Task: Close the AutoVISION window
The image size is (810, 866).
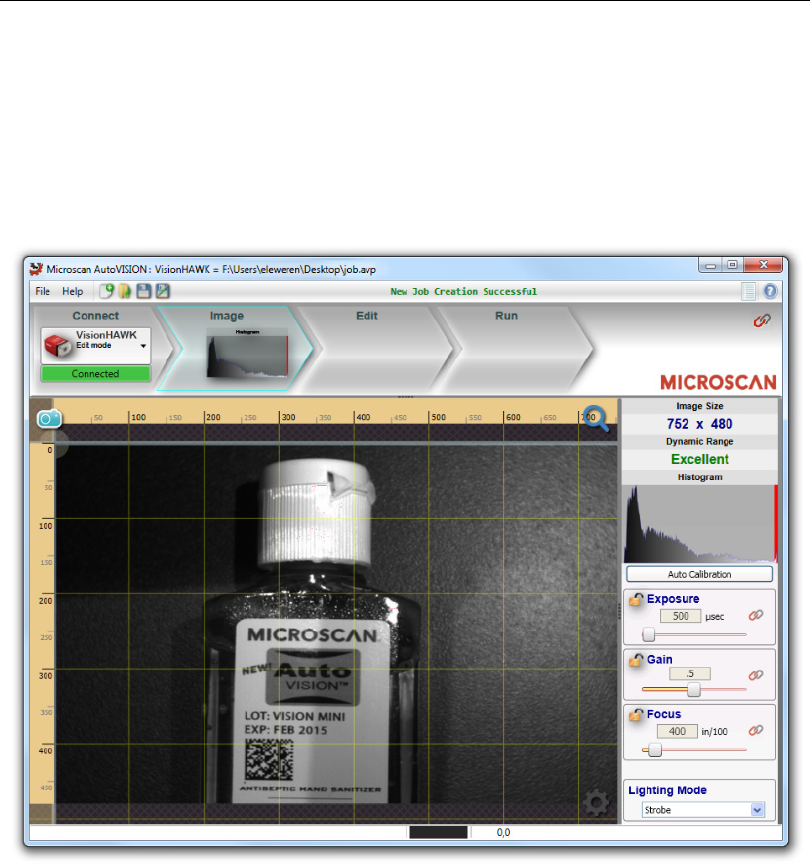Action: click(763, 265)
